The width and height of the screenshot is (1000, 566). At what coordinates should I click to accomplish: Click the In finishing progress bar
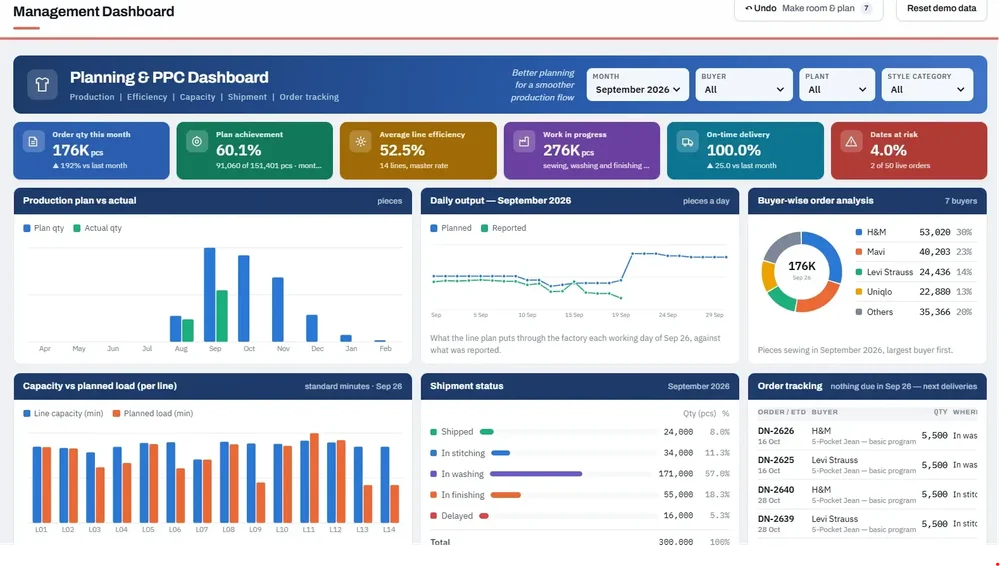[506, 495]
